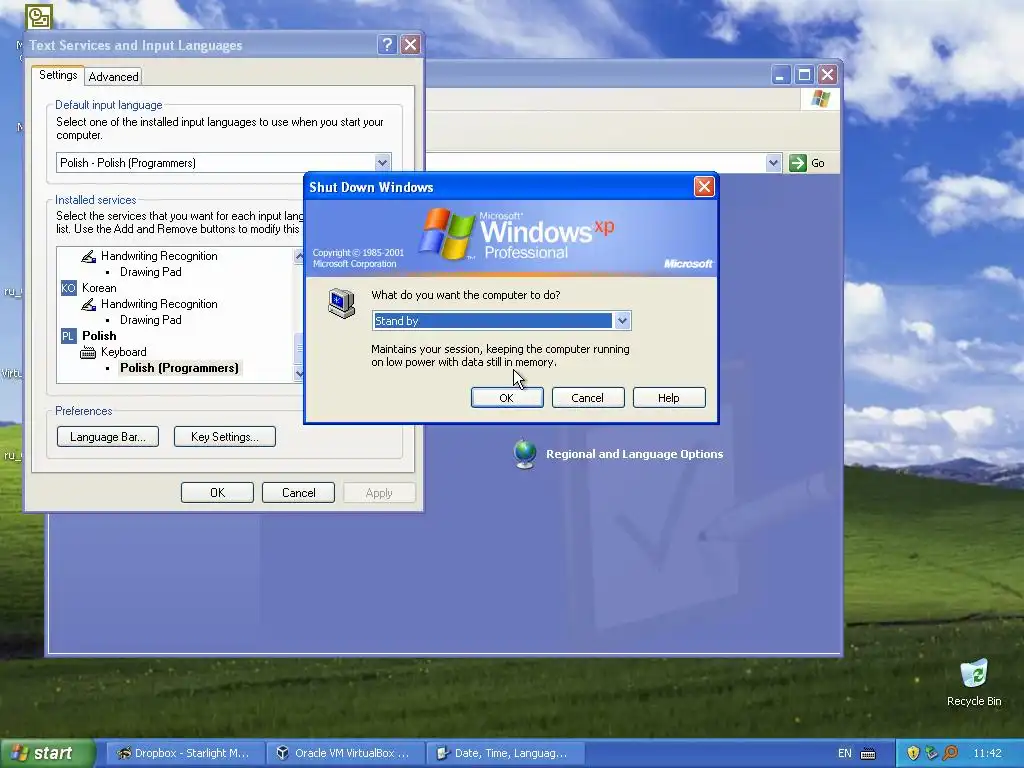Maximize the Control Panel window

click(804, 74)
